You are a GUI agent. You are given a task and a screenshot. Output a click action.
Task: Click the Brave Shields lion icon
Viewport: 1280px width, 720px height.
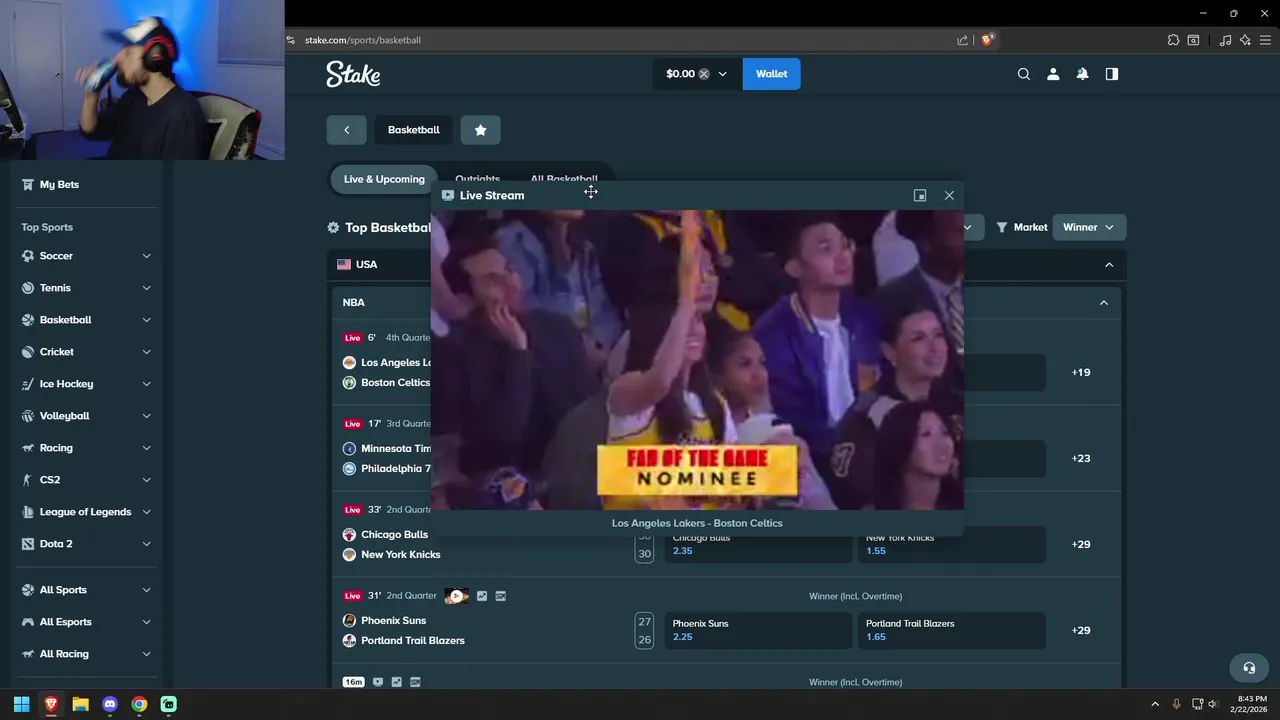pyautogui.click(x=988, y=40)
